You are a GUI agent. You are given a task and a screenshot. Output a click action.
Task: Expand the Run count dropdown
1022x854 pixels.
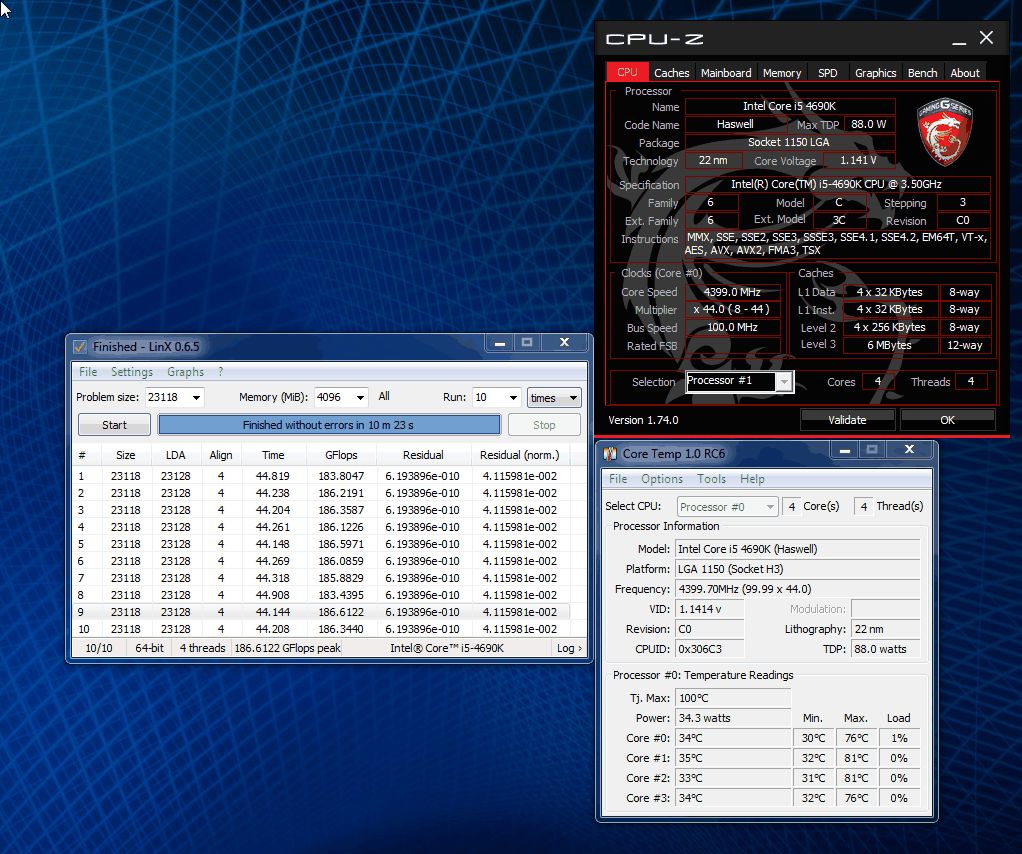click(514, 397)
